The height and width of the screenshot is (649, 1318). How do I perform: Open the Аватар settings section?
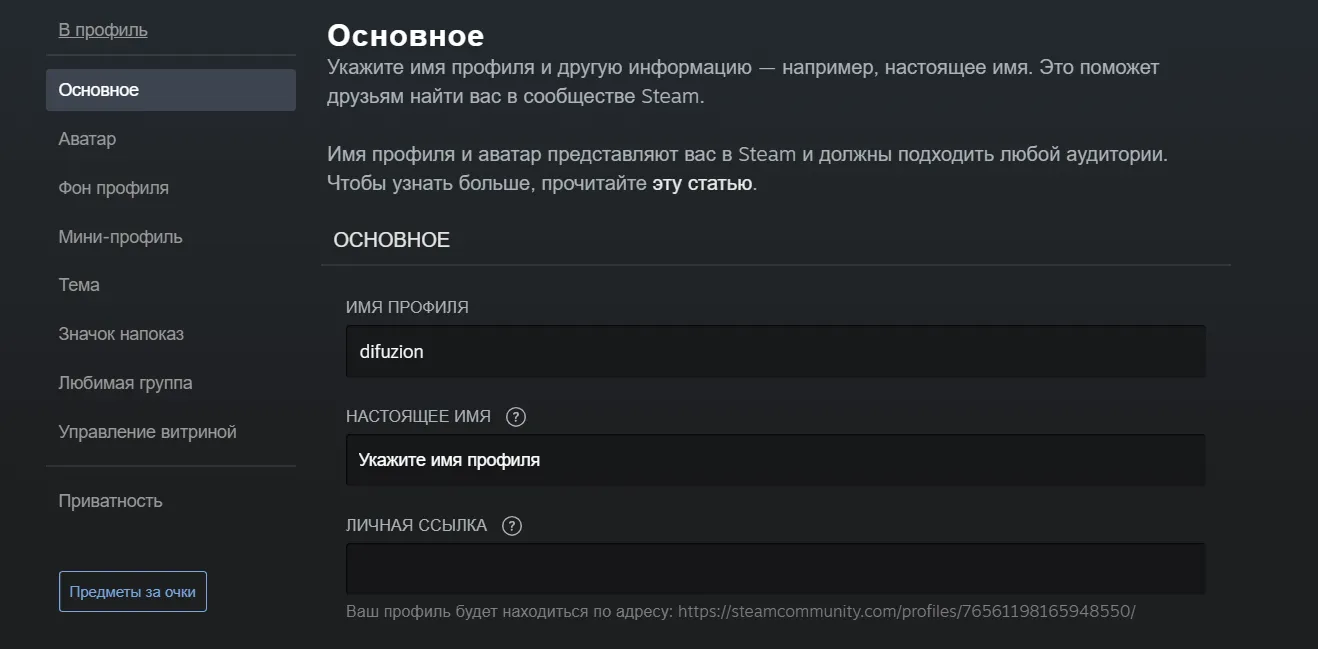click(87, 138)
